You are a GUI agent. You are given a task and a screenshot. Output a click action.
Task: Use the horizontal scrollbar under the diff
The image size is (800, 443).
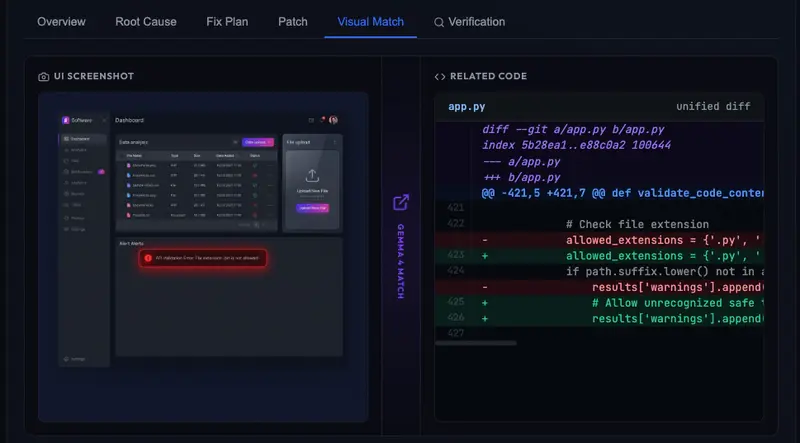476,343
